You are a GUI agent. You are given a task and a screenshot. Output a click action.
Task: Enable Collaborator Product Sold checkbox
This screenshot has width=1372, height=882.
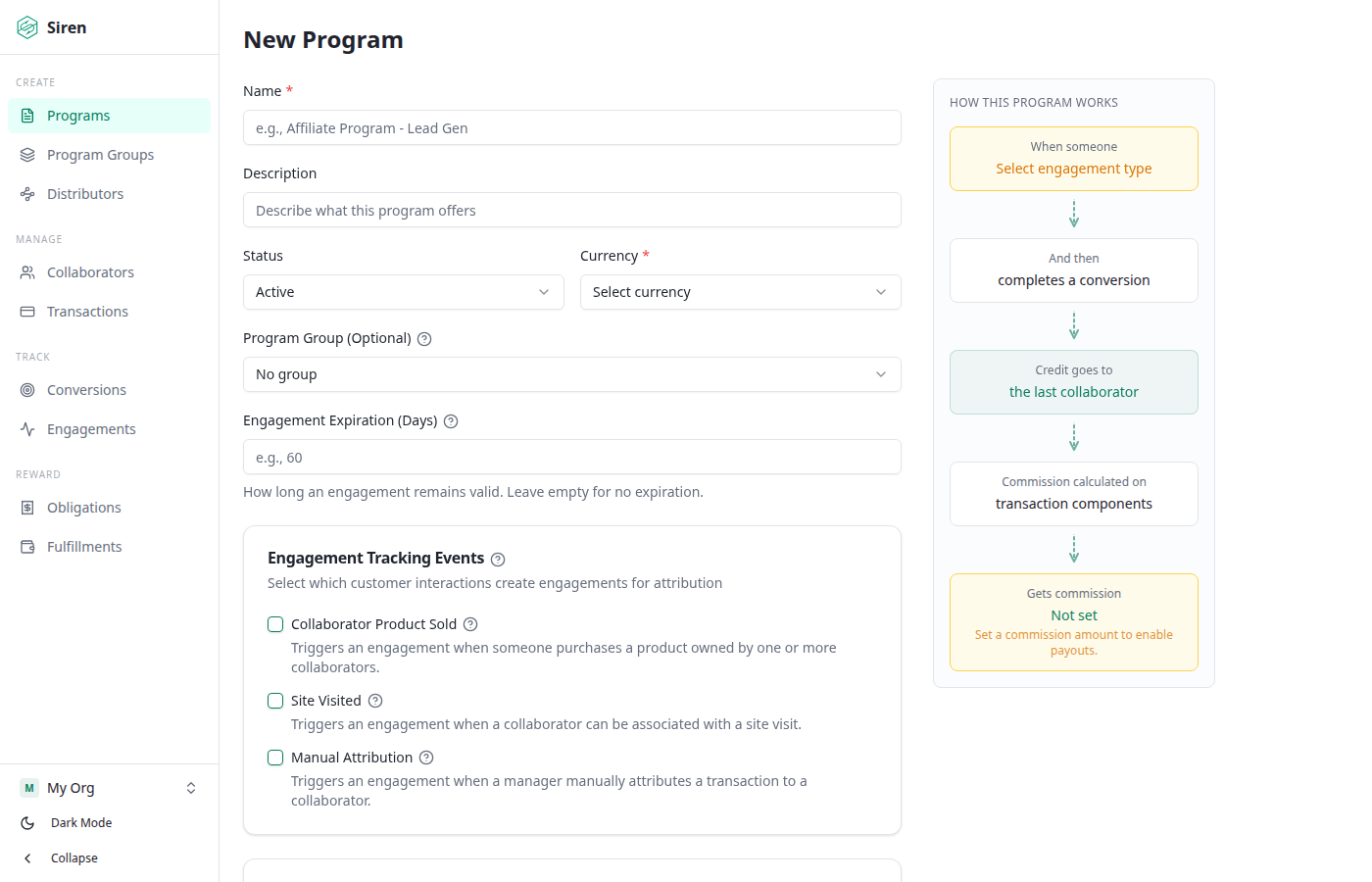(275, 624)
